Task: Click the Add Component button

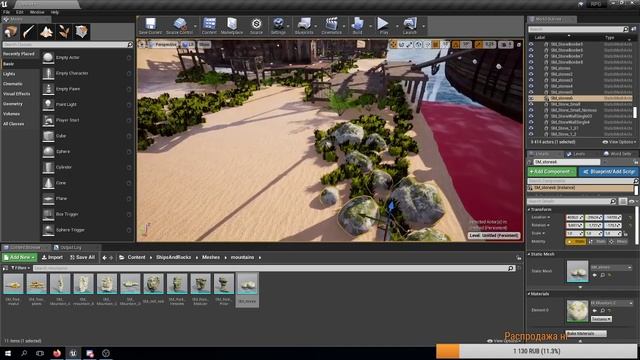Action: pos(552,172)
